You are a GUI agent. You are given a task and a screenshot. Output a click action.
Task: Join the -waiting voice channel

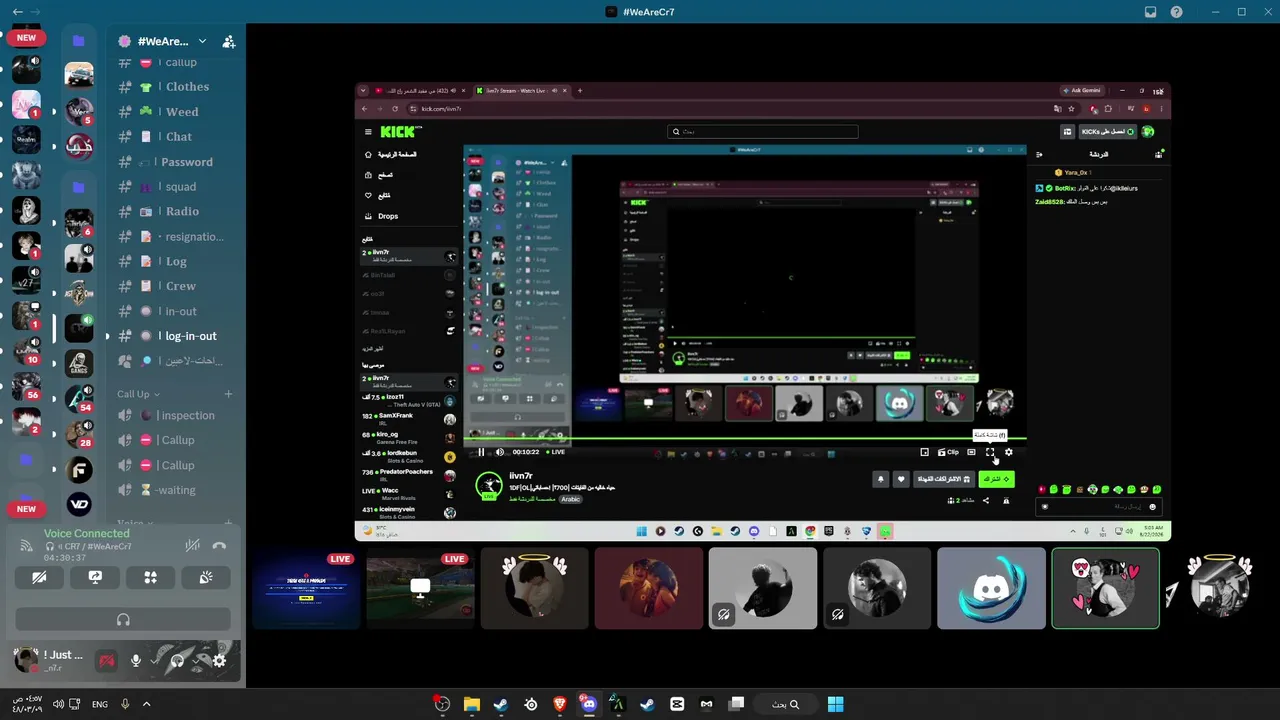tap(176, 490)
